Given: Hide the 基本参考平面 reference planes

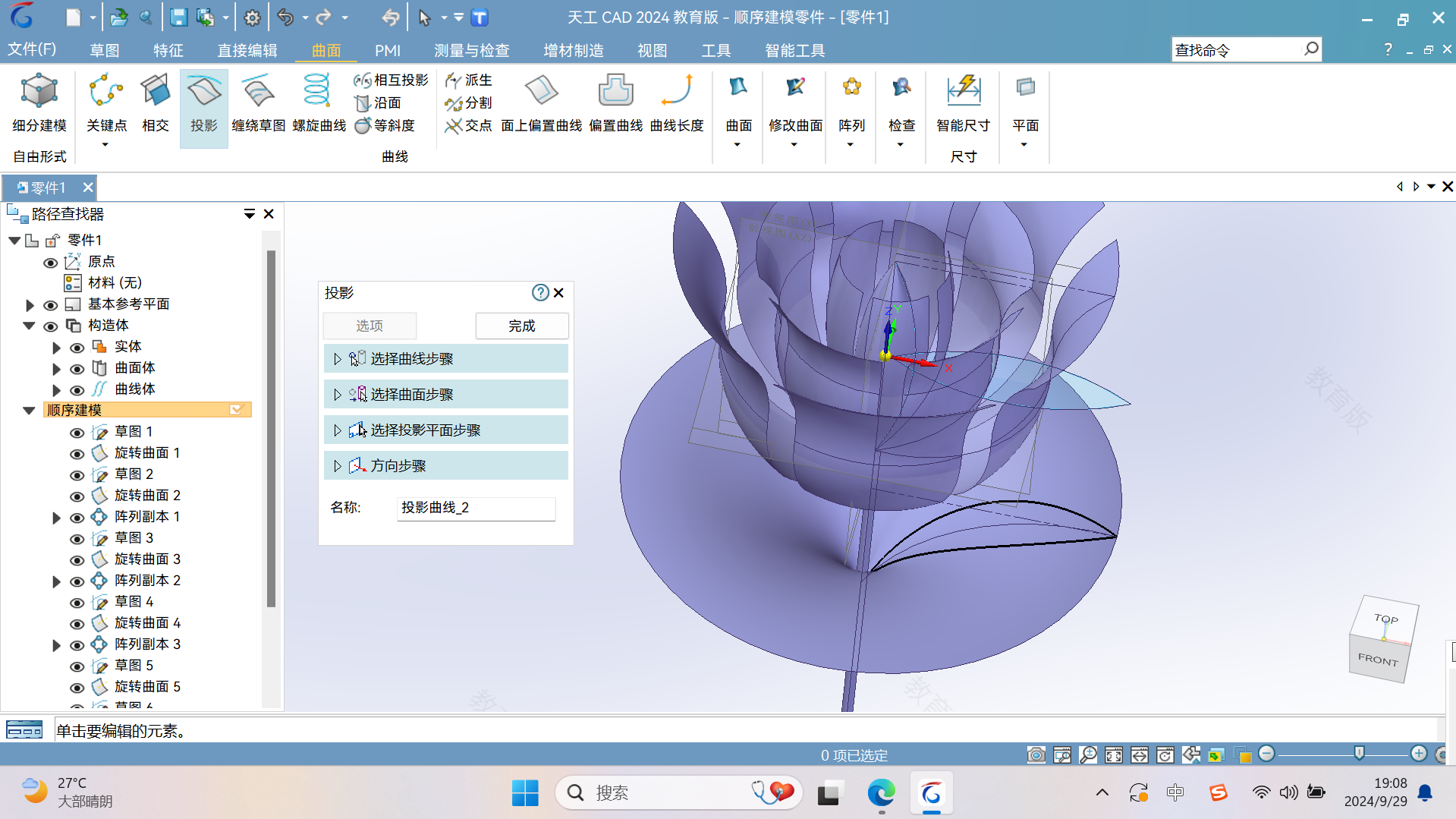Looking at the screenshot, I should click(x=50, y=305).
